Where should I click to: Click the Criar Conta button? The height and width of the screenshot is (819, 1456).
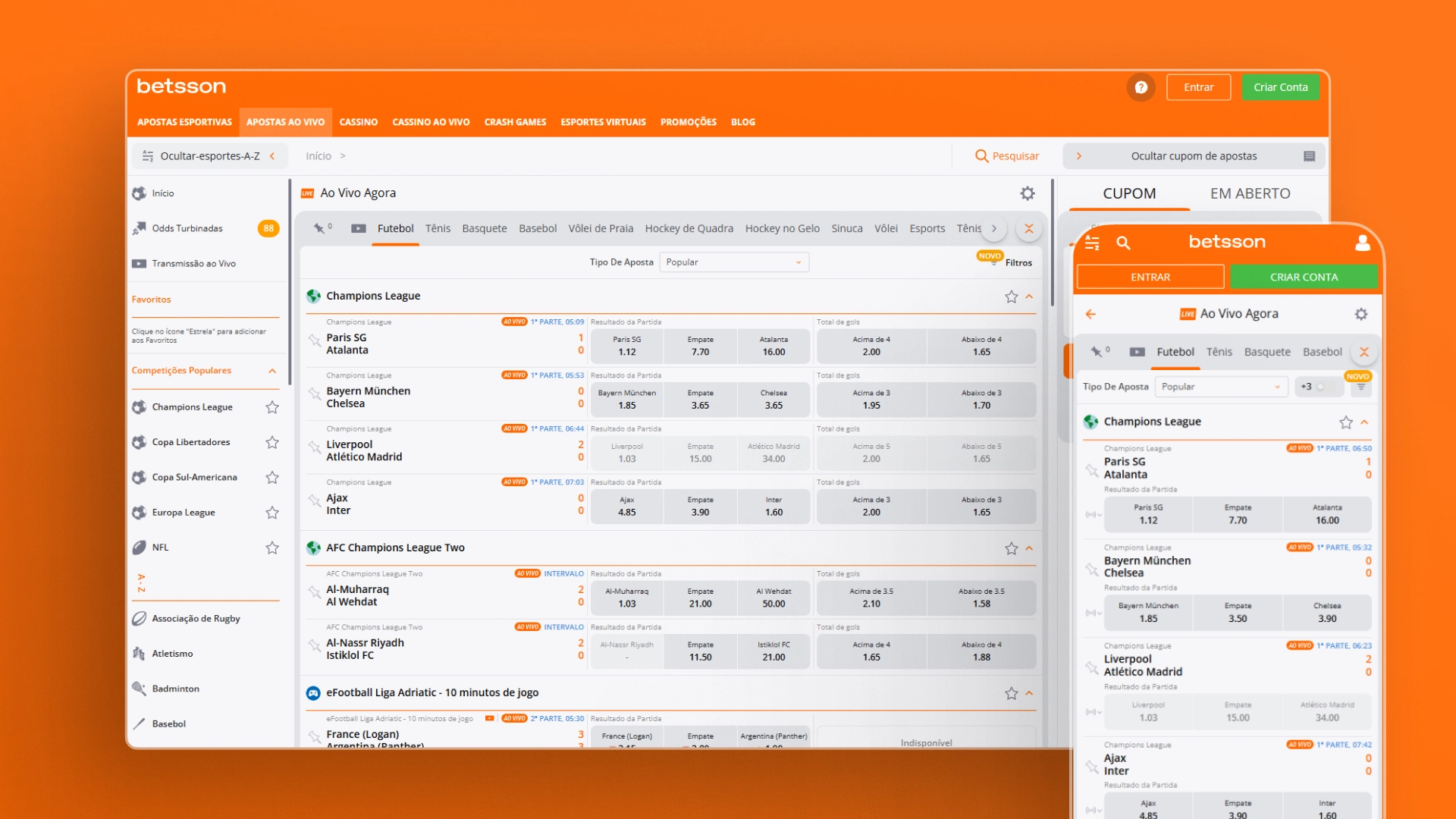pos(1280,87)
